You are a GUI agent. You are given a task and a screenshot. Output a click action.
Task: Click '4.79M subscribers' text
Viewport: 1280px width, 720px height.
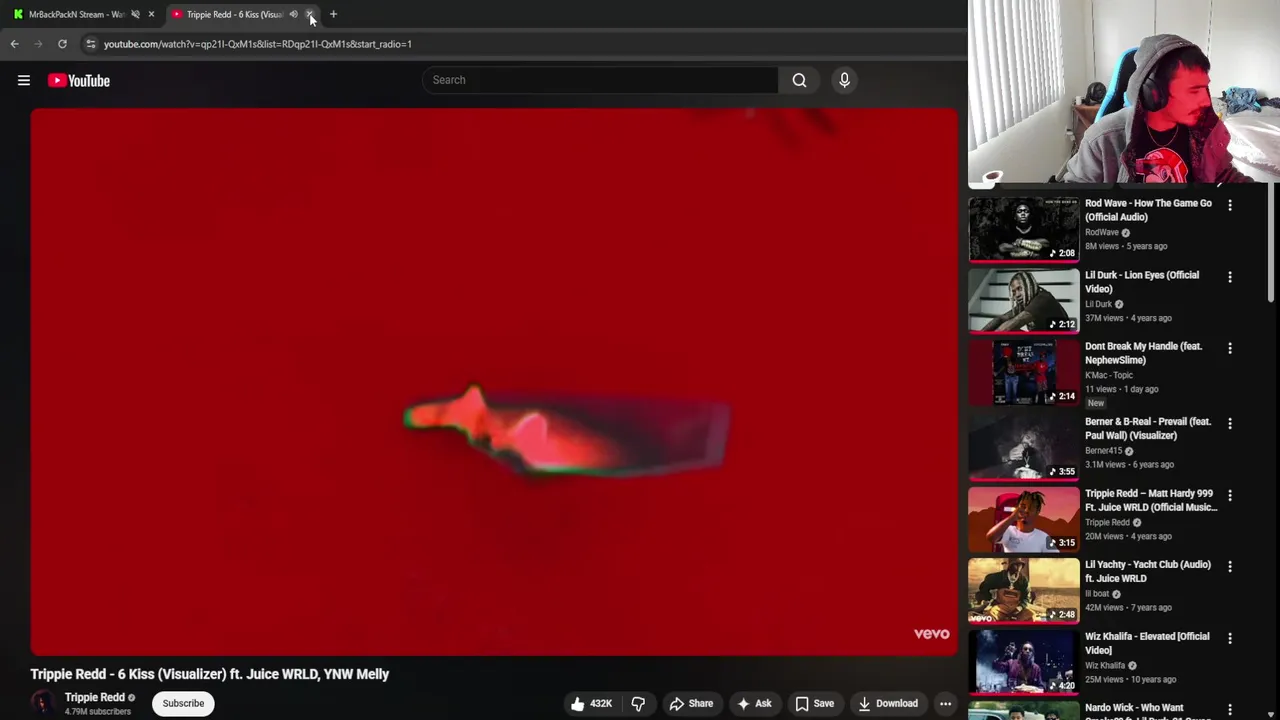(x=98, y=711)
